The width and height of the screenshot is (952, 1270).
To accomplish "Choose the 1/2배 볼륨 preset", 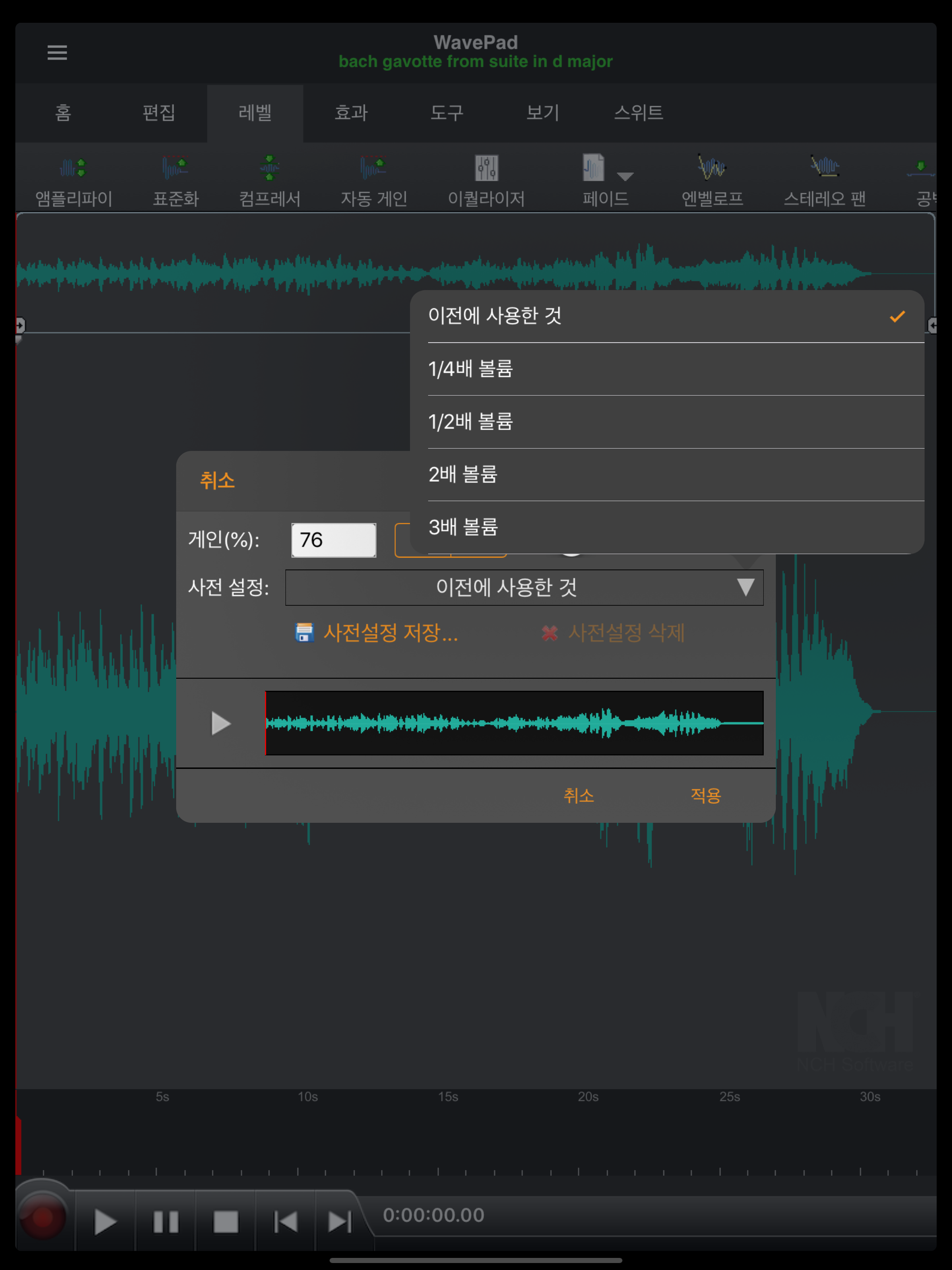I will 667,422.
